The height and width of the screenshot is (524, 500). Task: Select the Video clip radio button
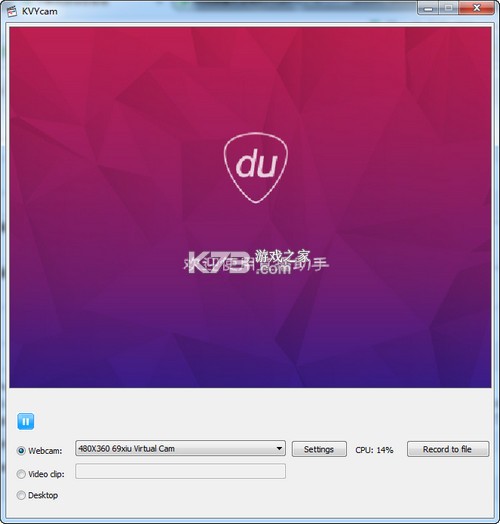coord(21,474)
